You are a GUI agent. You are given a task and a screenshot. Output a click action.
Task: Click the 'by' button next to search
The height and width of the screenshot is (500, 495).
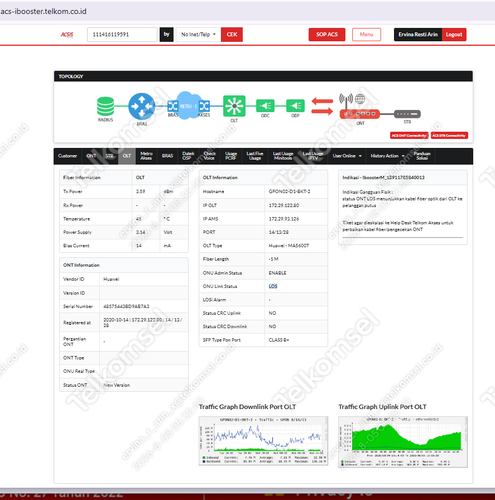(167, 34)
